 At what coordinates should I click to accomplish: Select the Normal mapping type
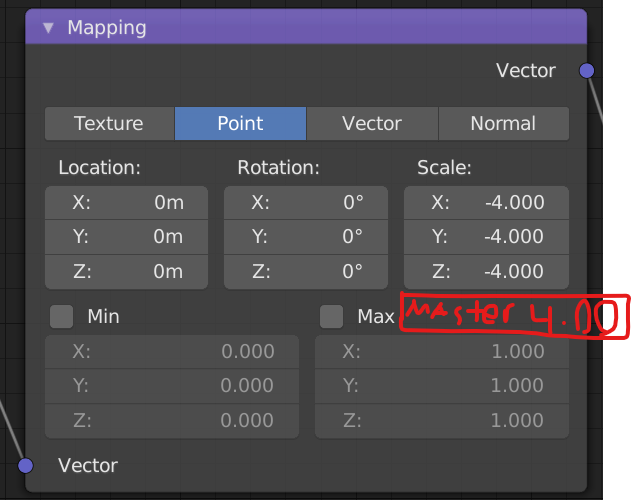[x=503, y=123]
